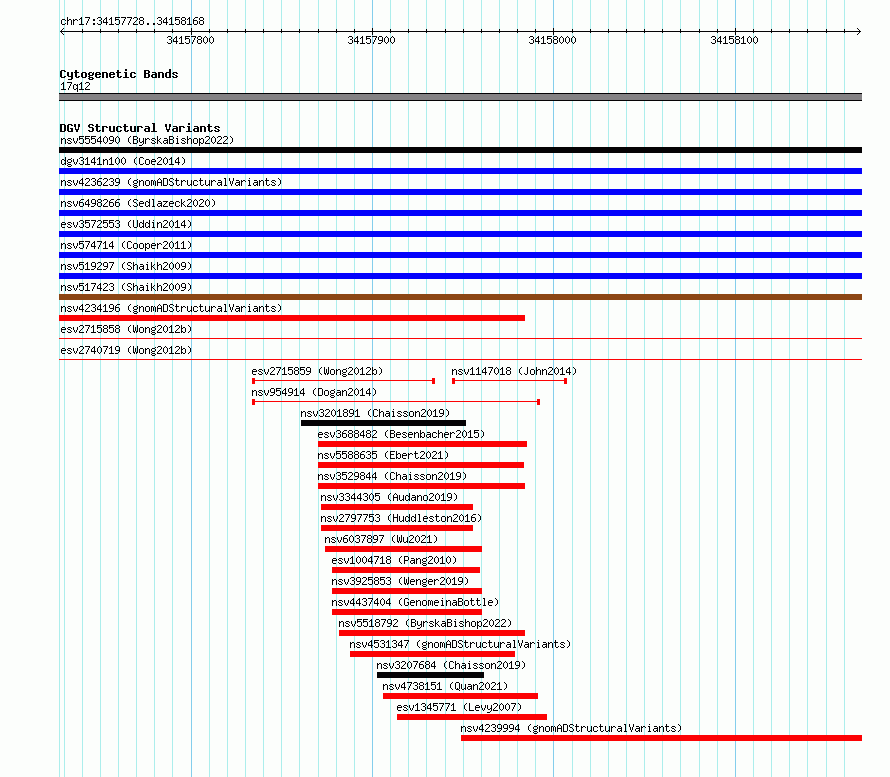Click the red bar under esv3688482
This screenshot has height=777, width=890.
coord(422,444)
